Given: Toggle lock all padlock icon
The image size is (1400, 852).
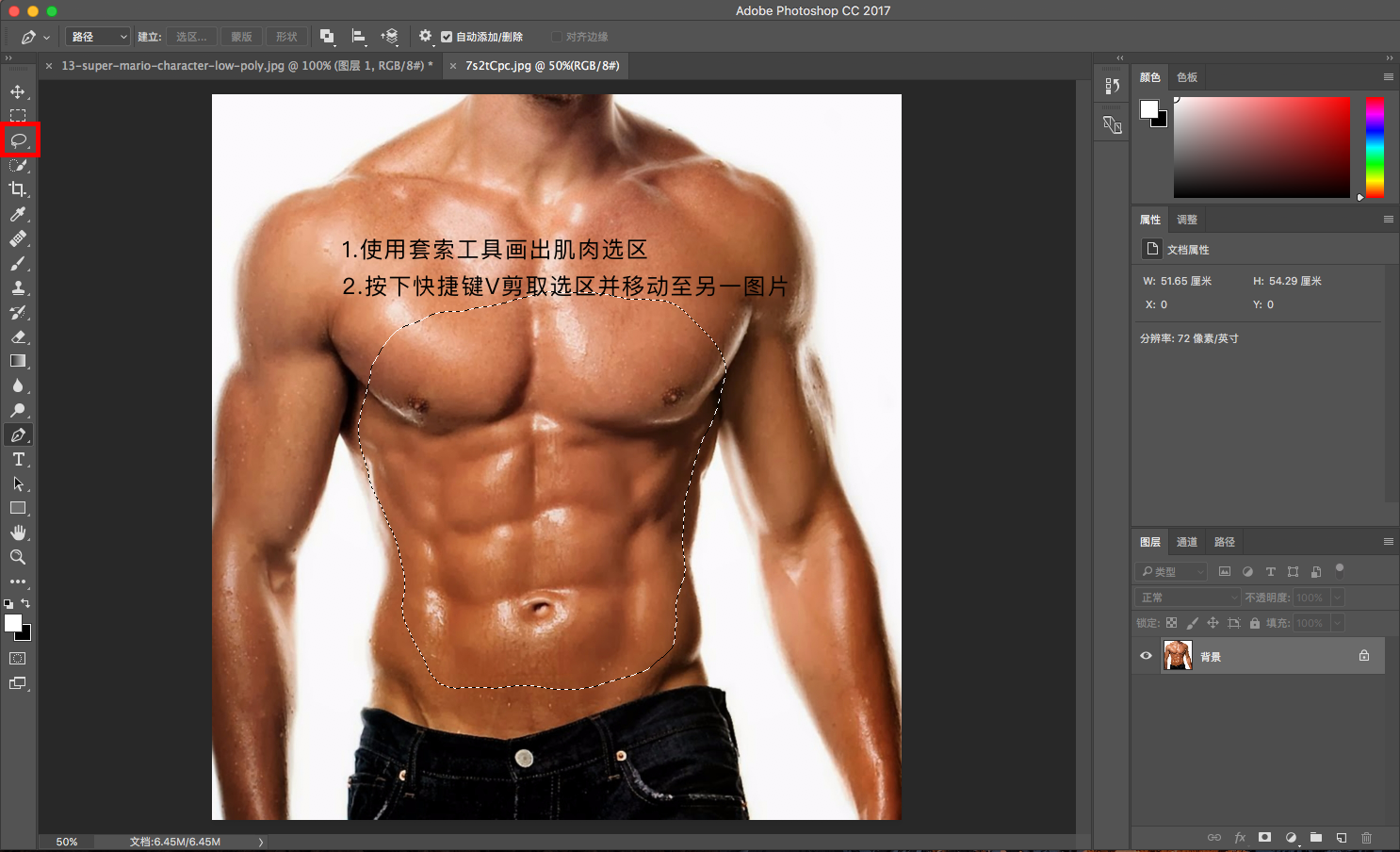Looking at the screenshot, I should pos(1255,623).
